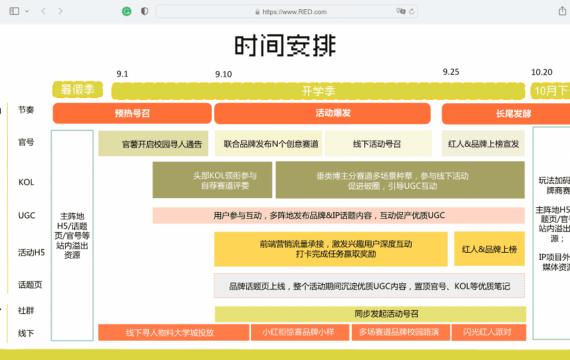Click the 长尾发酵 phase bar
This screenshot has height=360, width=570.
click(x=506, y=114)
